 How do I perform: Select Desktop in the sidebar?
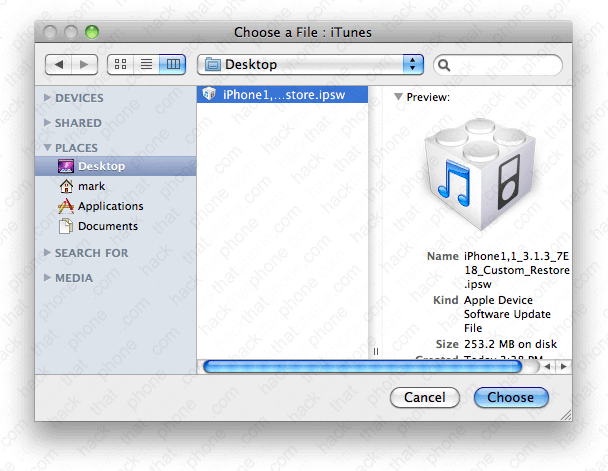pyautogui.click(x=101, y=166)
